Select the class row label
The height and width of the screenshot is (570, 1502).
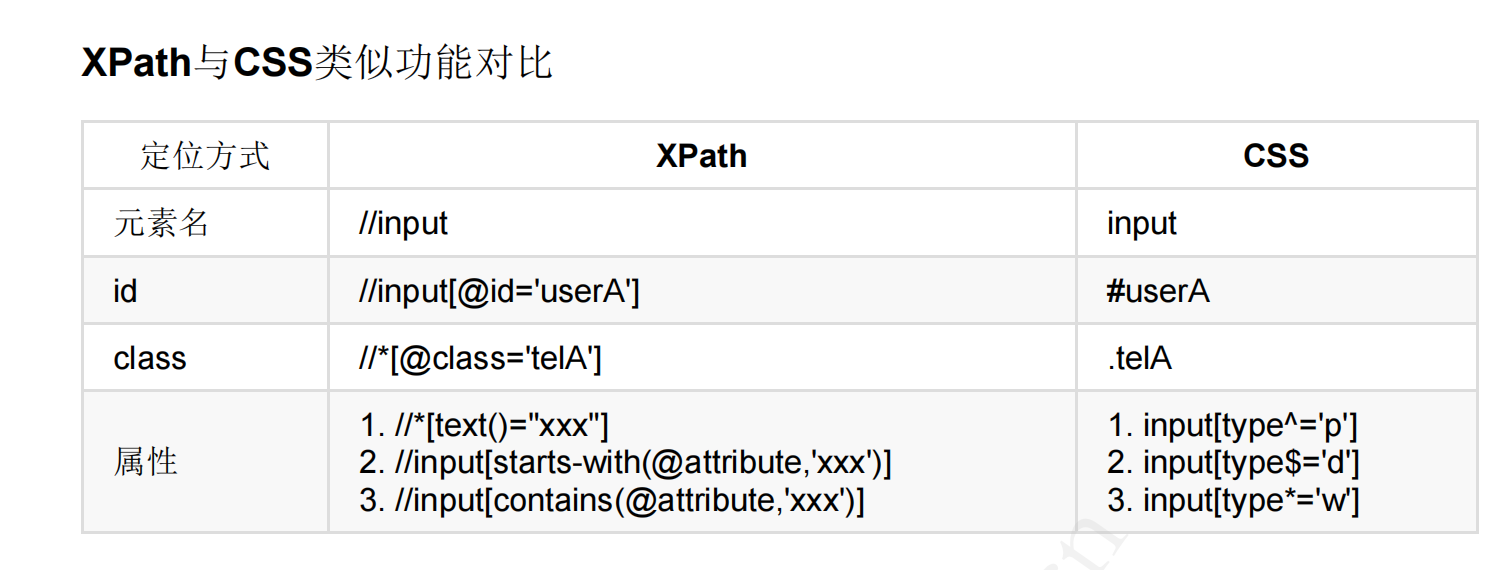pos(150,358)
